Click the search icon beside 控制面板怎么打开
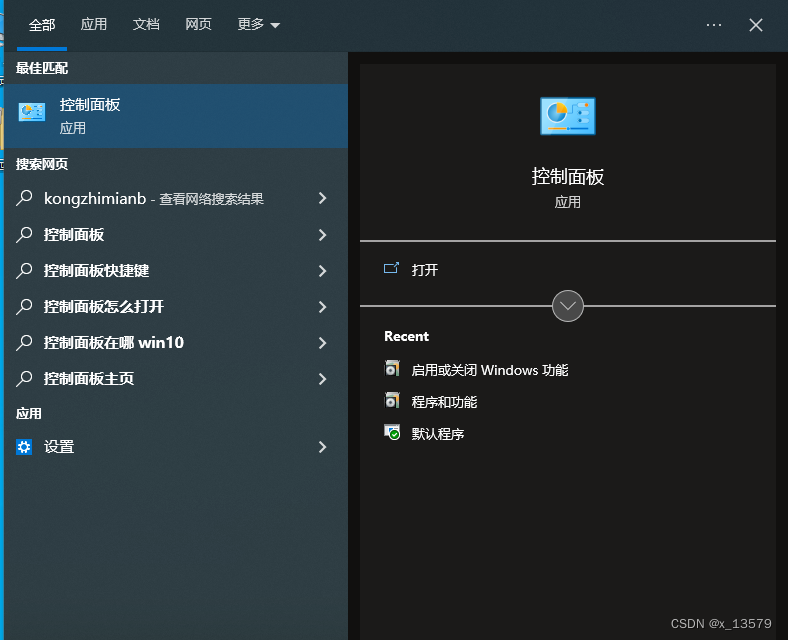The width and height of the screenshot is (788, 640). [x=24, y=307]
